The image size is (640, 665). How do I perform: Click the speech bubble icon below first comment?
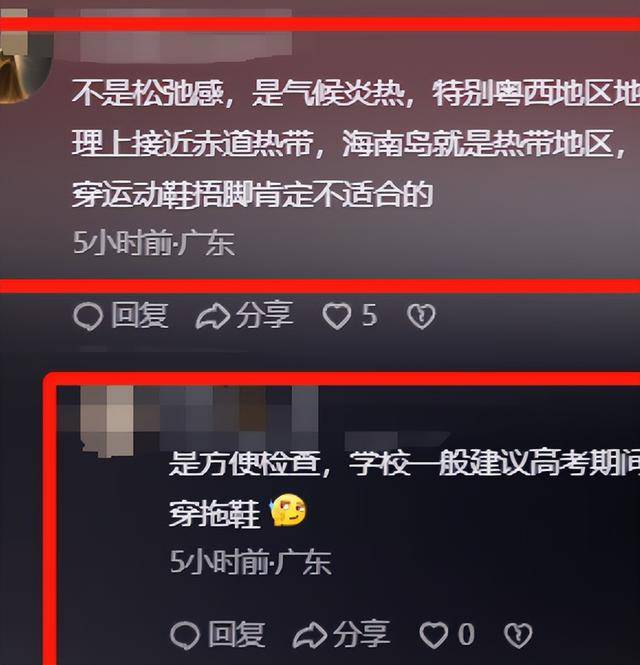pos(88,316)
